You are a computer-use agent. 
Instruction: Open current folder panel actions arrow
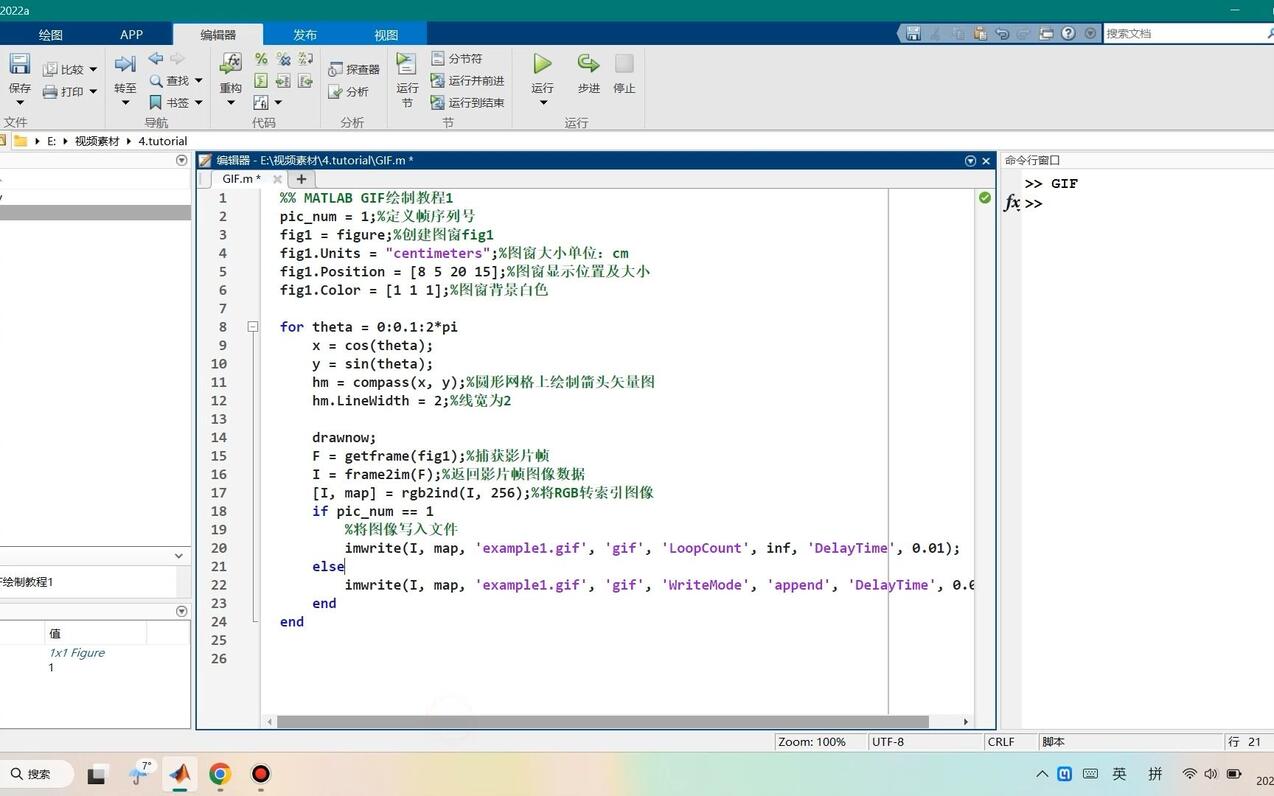181,160
